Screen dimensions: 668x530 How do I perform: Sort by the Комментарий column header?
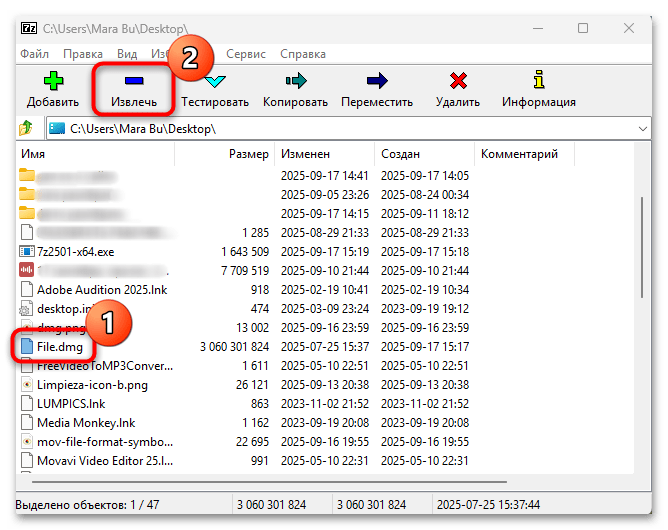point(524,154)
